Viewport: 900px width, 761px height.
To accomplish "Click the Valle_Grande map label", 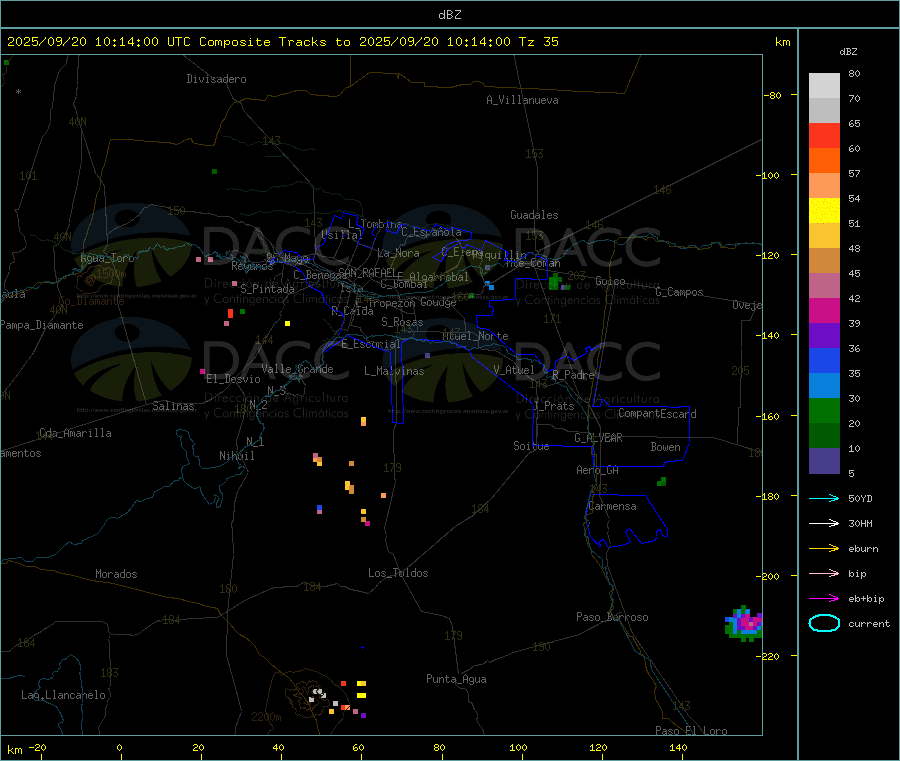I will 297,369.
